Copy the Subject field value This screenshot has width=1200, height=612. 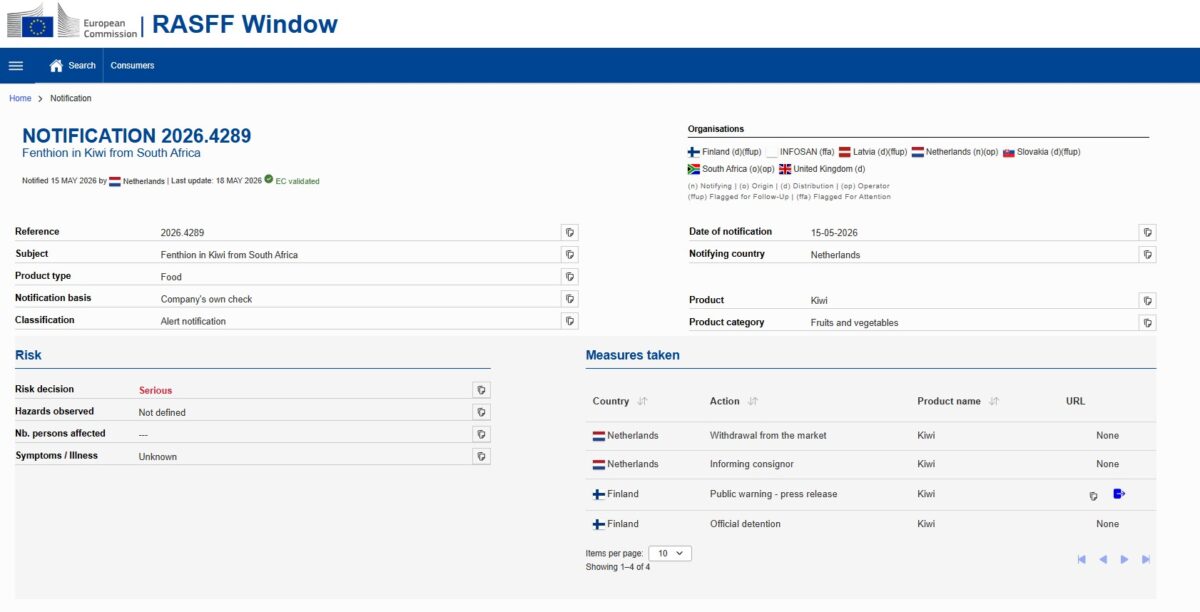(x=570, y=254)
